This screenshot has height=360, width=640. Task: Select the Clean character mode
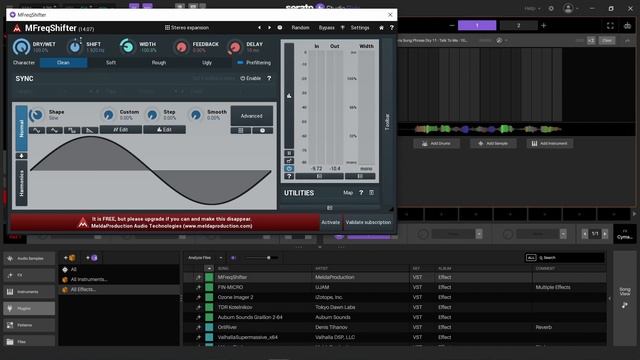pos(63,62)
